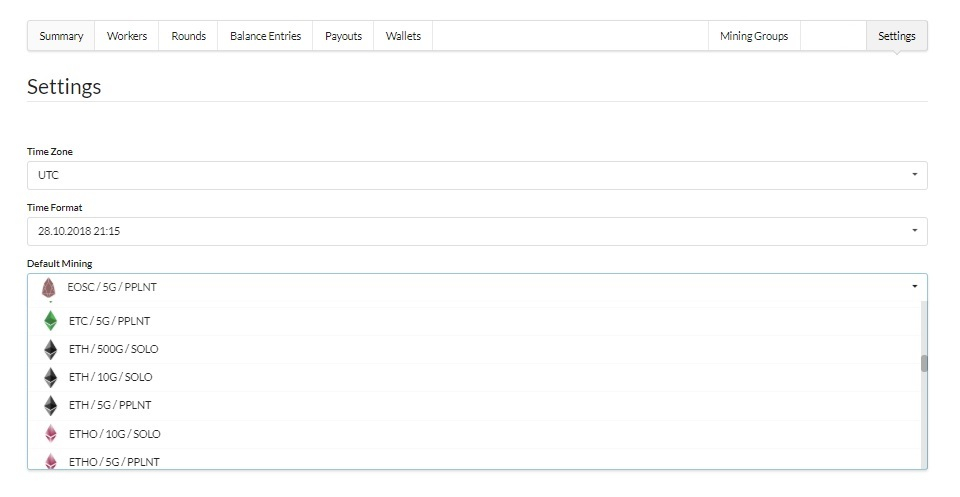Click the Time Zone label
The image size is (960, 497).
pos(50,152)
